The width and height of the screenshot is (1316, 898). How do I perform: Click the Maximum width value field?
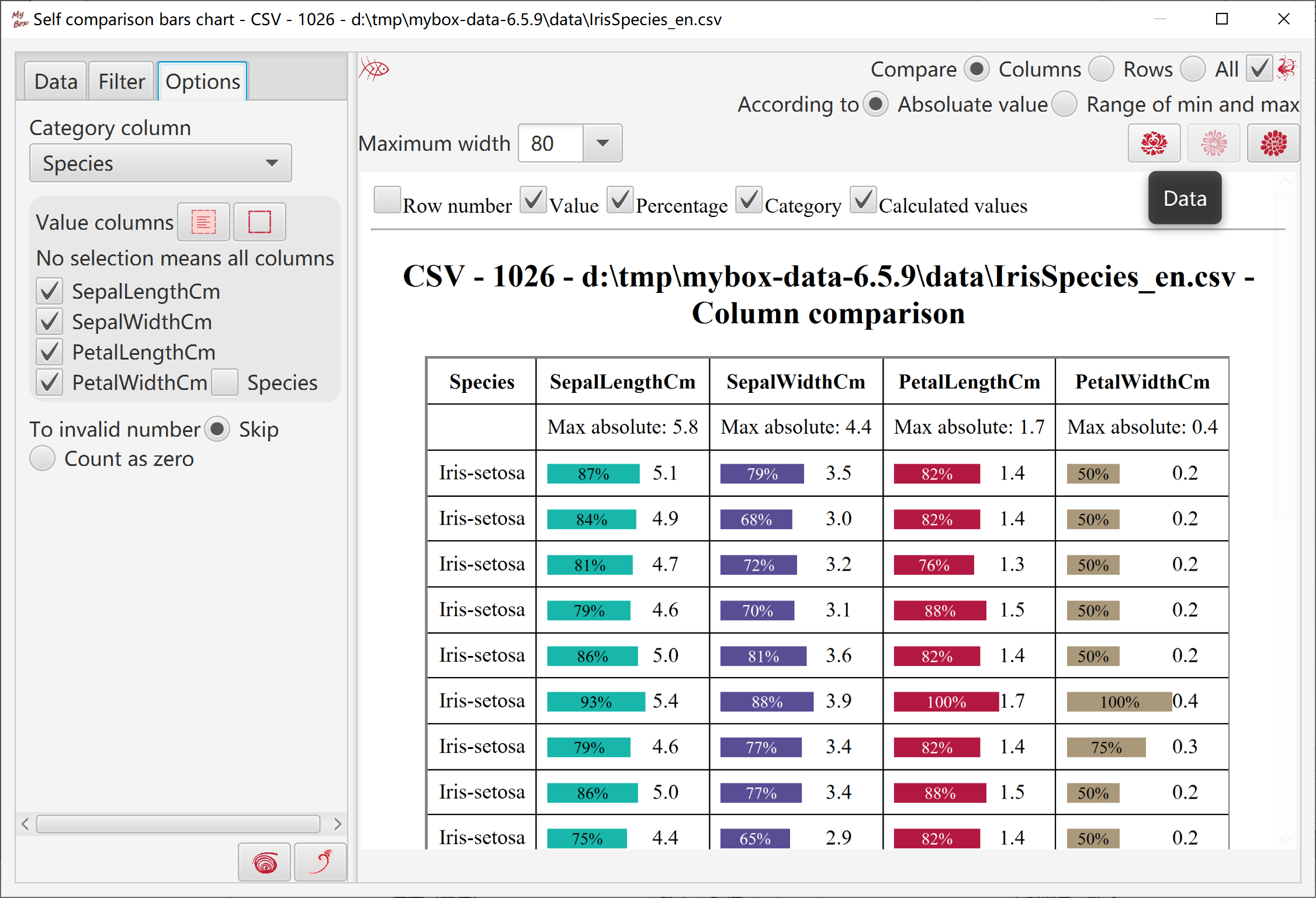tap(551, 143)
